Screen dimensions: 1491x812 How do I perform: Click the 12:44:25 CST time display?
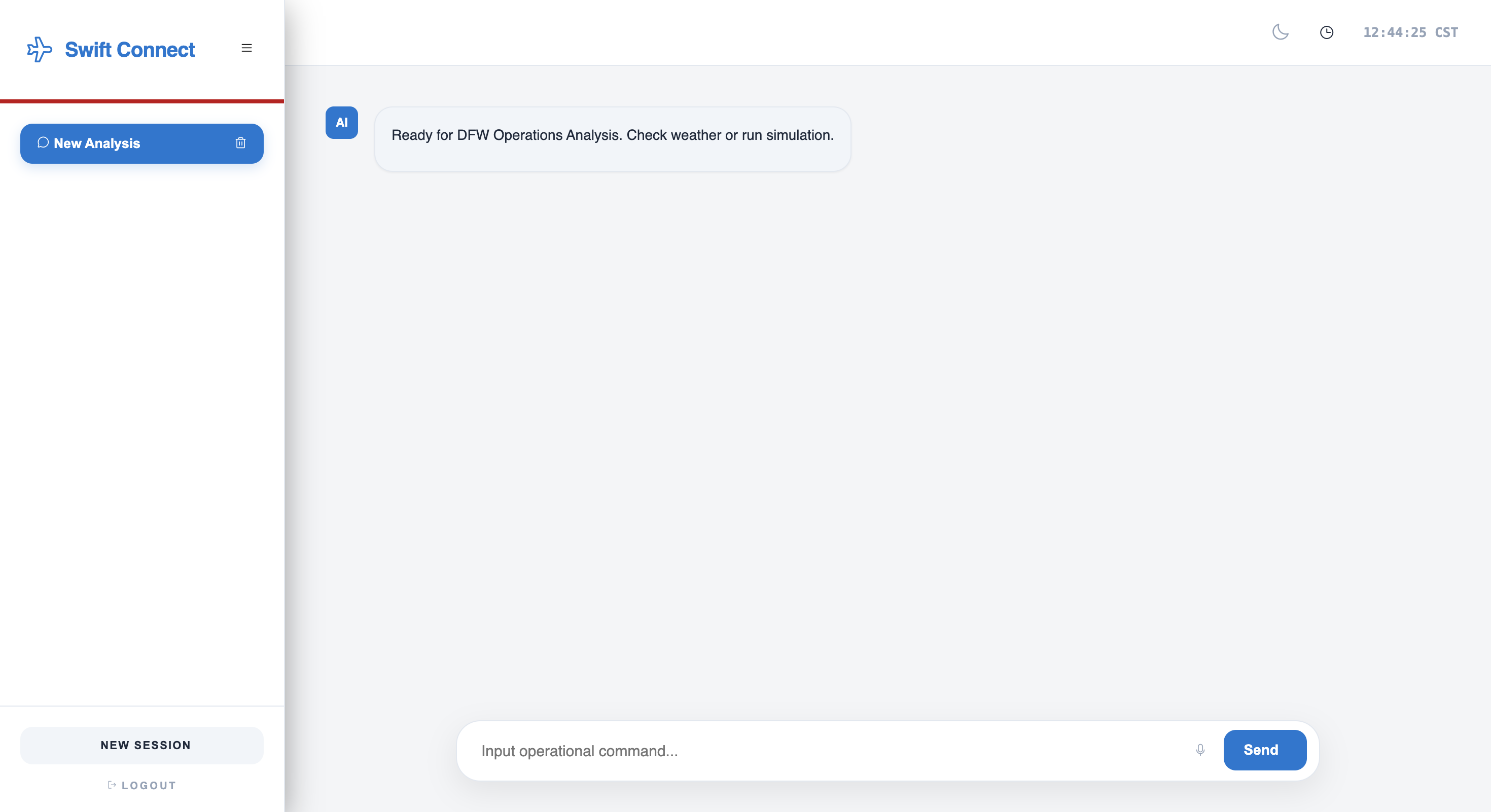1410,32
